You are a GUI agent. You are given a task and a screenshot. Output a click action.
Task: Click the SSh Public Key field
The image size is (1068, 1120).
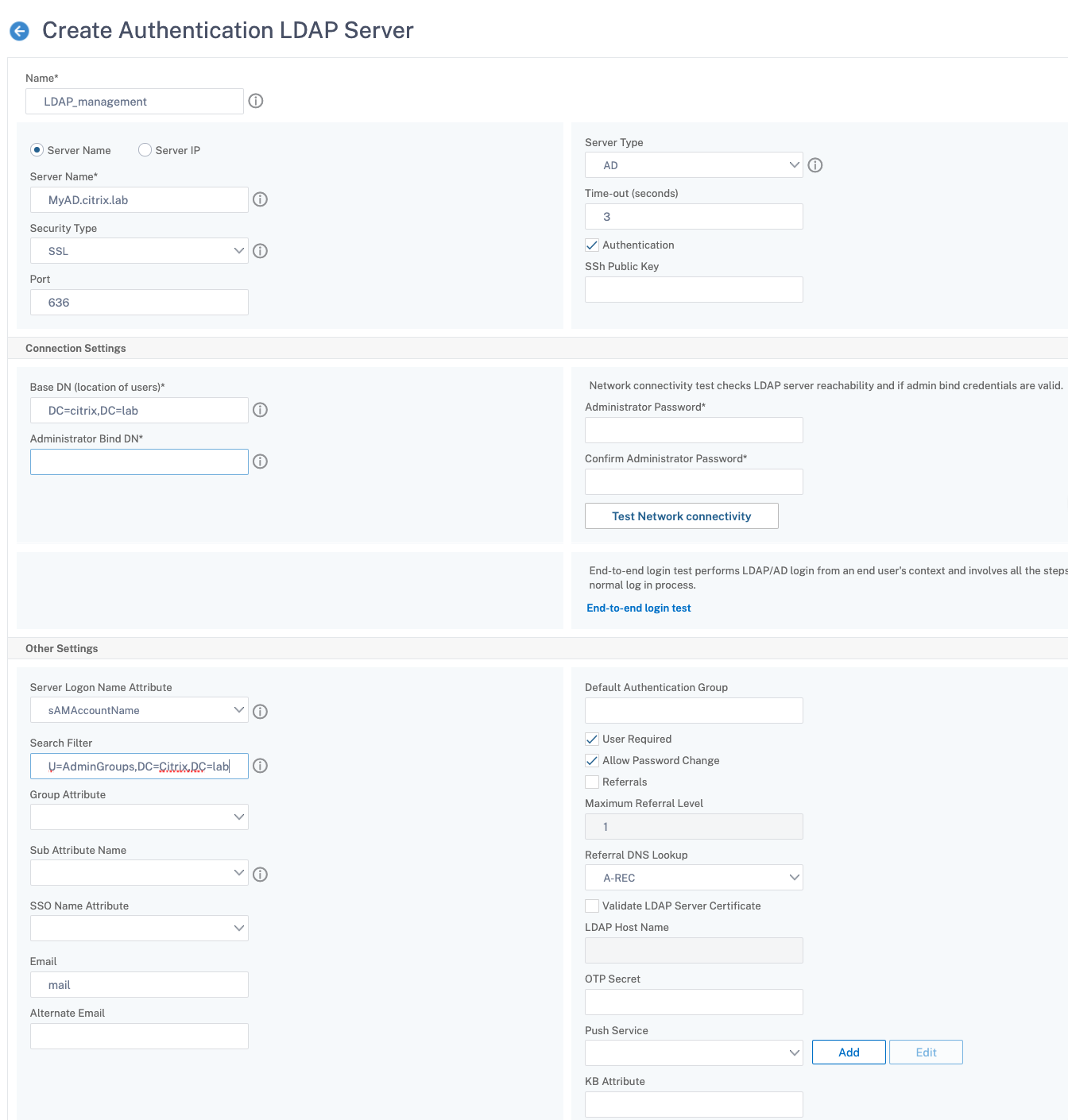point(694,290)
